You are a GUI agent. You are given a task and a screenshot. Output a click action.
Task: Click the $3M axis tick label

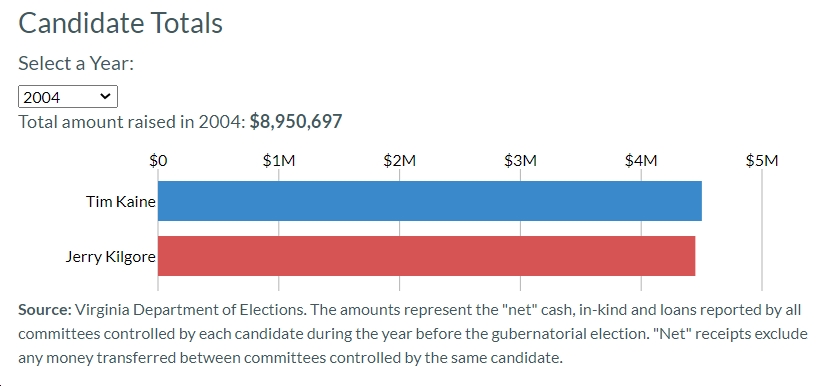point(520,160)
